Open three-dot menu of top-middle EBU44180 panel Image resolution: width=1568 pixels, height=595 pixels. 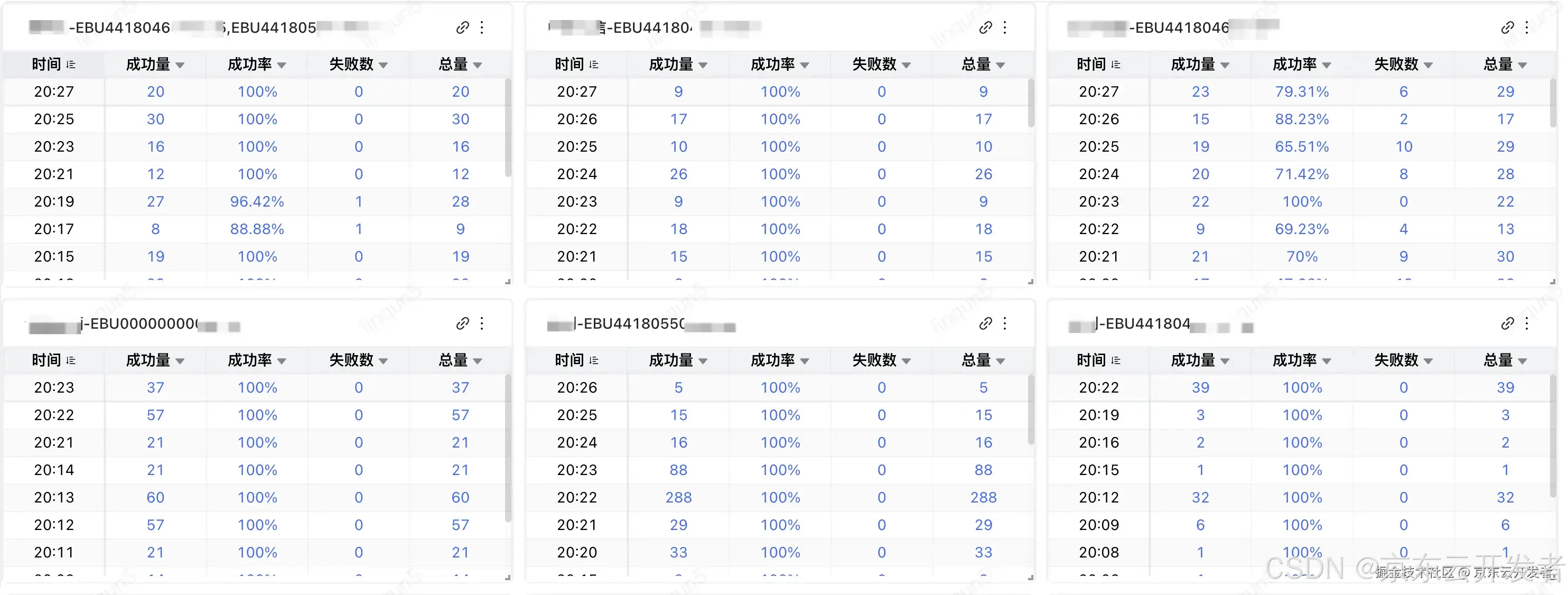(x=1005, y=27)
